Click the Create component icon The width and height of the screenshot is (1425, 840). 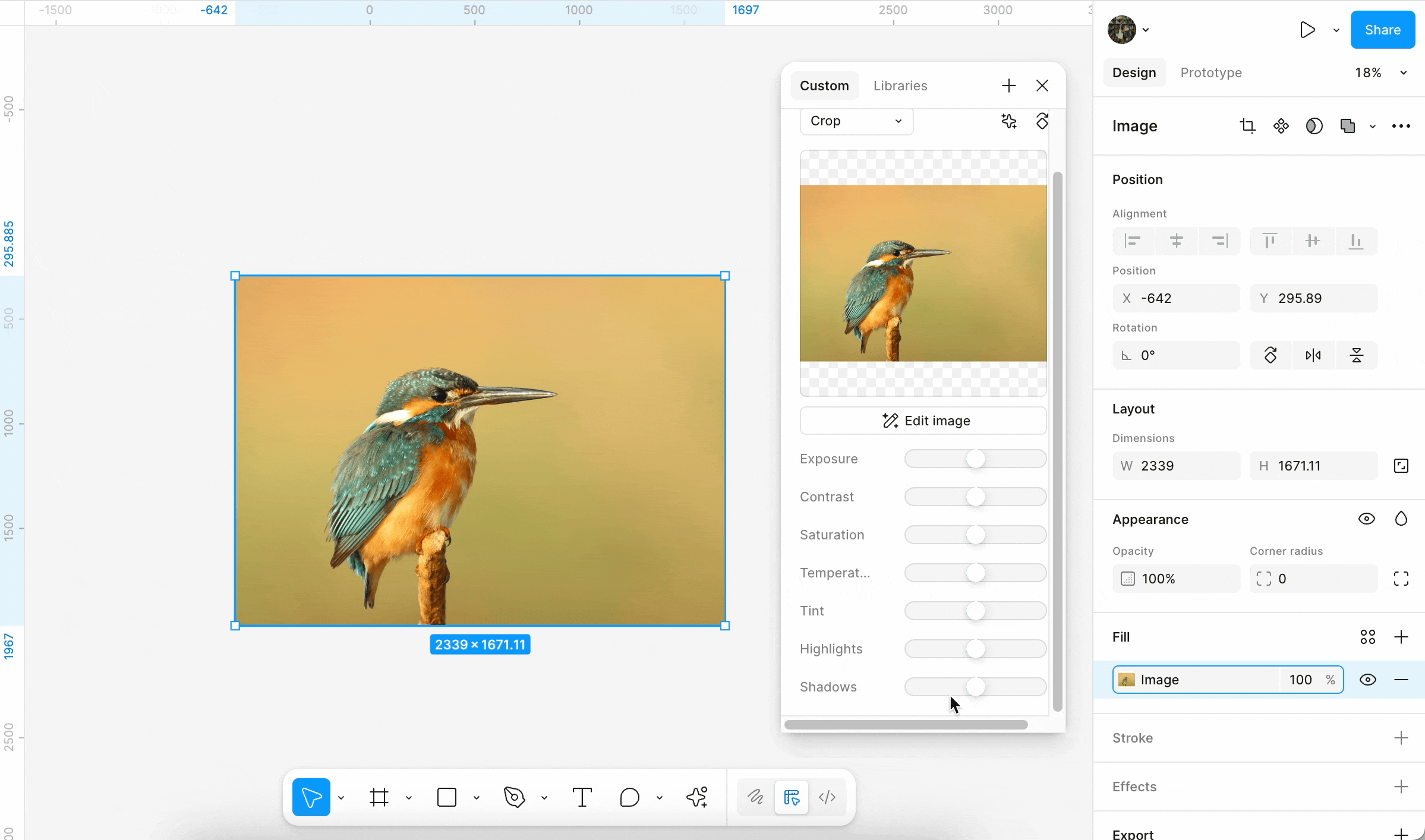point(1281,126)
